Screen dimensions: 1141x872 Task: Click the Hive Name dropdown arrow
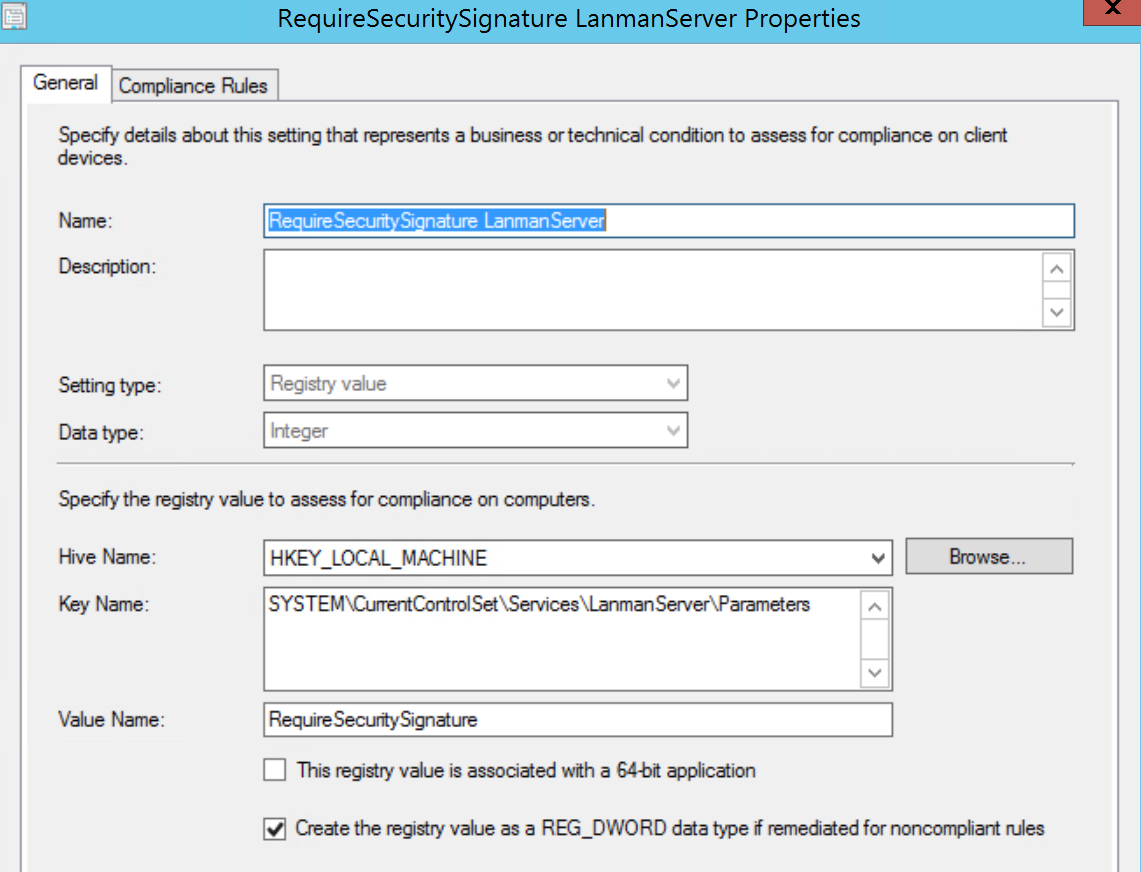click(878, 557)
